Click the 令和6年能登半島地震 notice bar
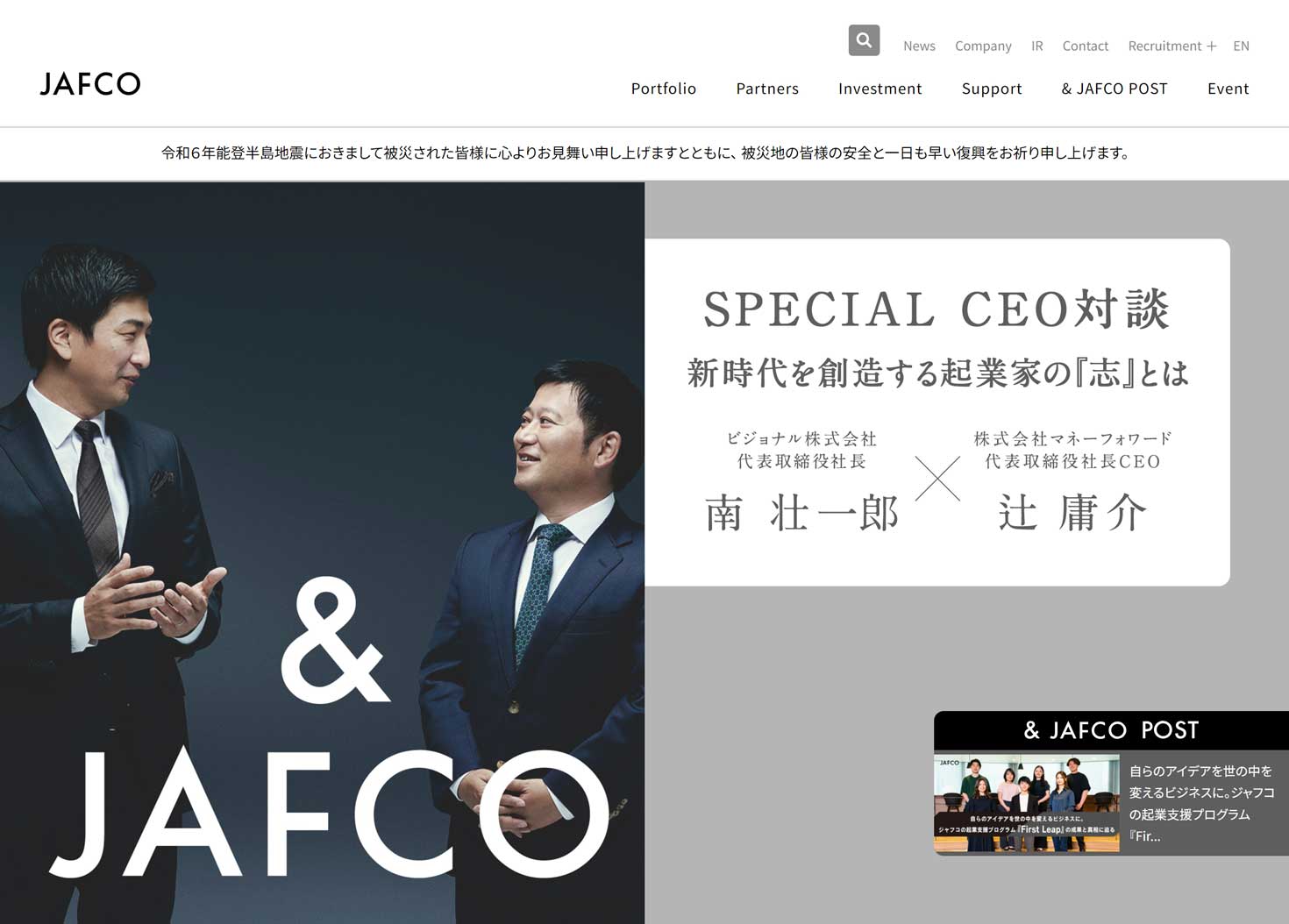 click(x=644, y=153)
